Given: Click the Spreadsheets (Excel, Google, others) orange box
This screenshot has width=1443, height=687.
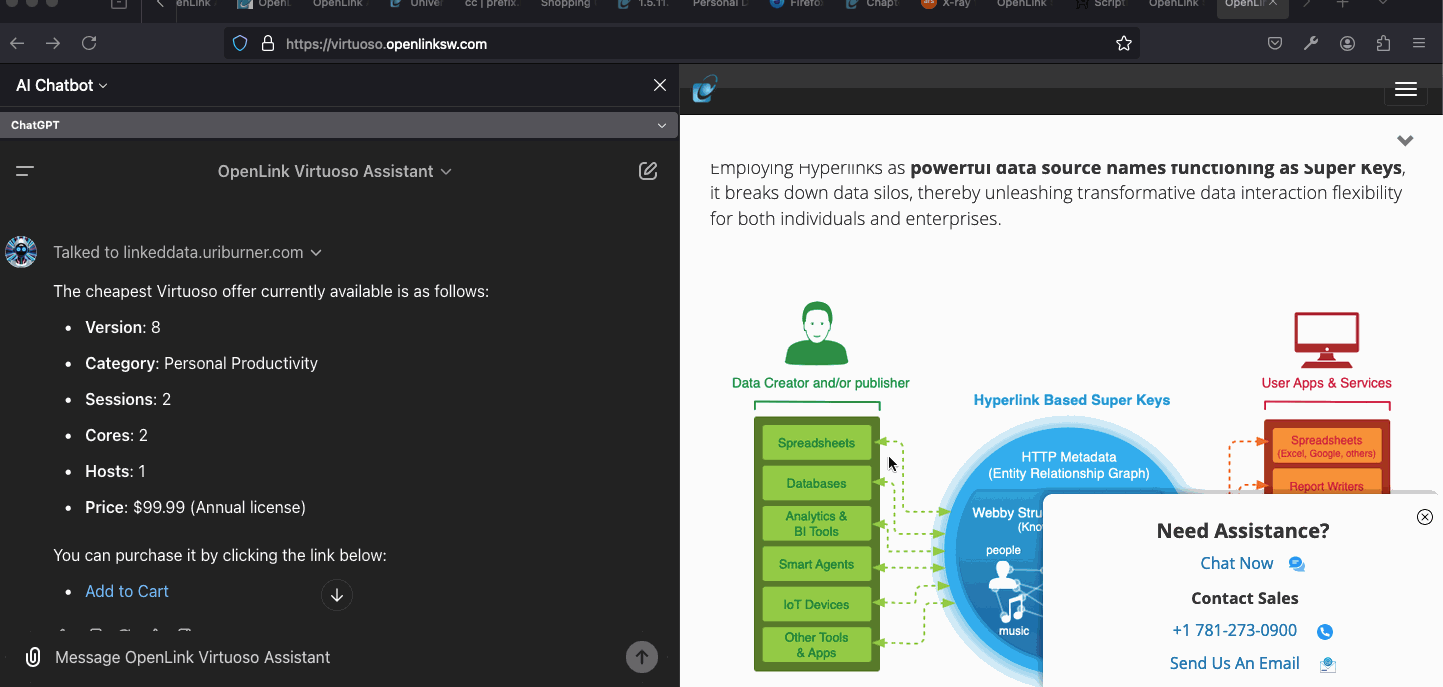Looking at the screenshot, I should (x=1326, y=446).
